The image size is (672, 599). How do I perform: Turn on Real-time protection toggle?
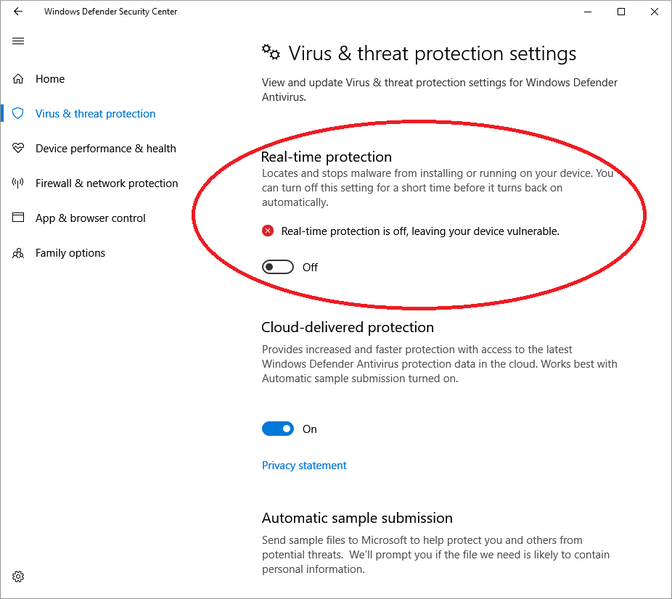click(x=278, y=267)
